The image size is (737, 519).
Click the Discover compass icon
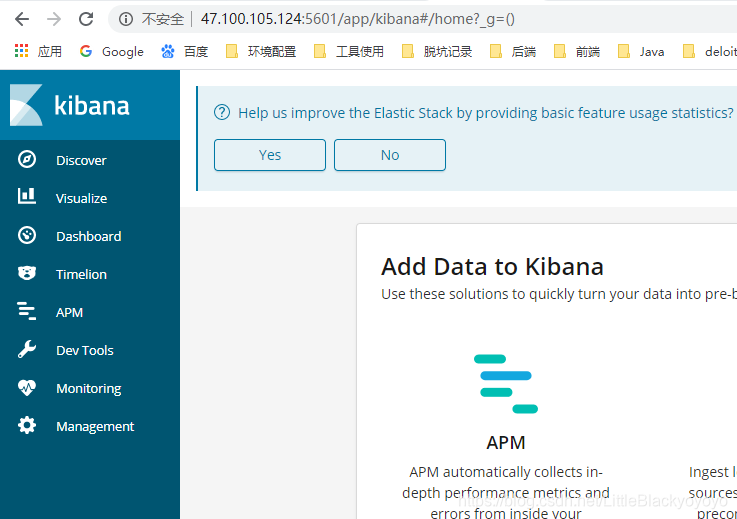tap(27, 160)
